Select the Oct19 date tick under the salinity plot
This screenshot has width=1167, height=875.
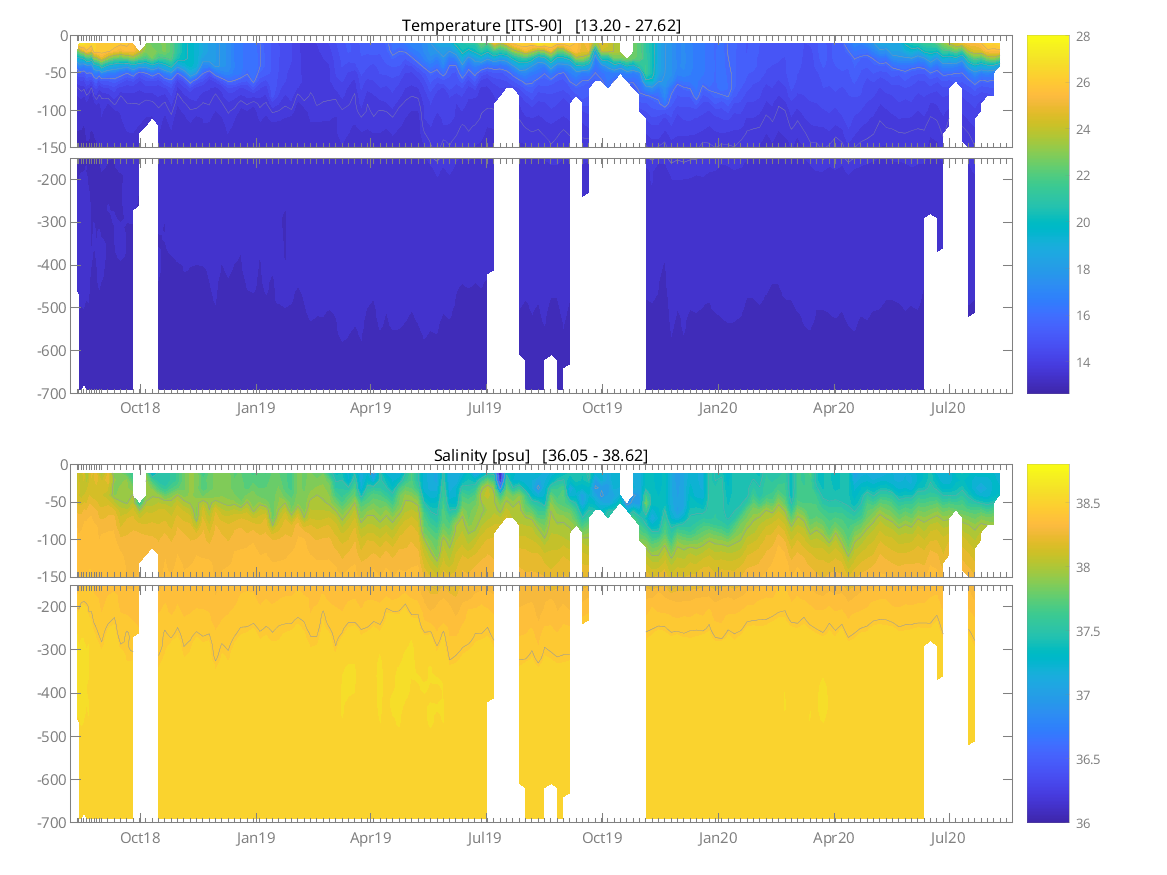pyautogui.click(x=602, y=837)
